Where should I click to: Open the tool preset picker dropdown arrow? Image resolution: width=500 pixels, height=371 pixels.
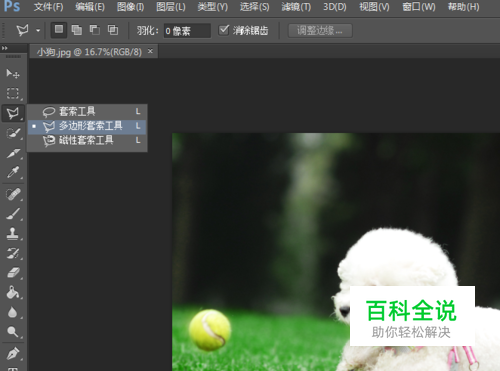pyautogui.click(x=38, y=31)
